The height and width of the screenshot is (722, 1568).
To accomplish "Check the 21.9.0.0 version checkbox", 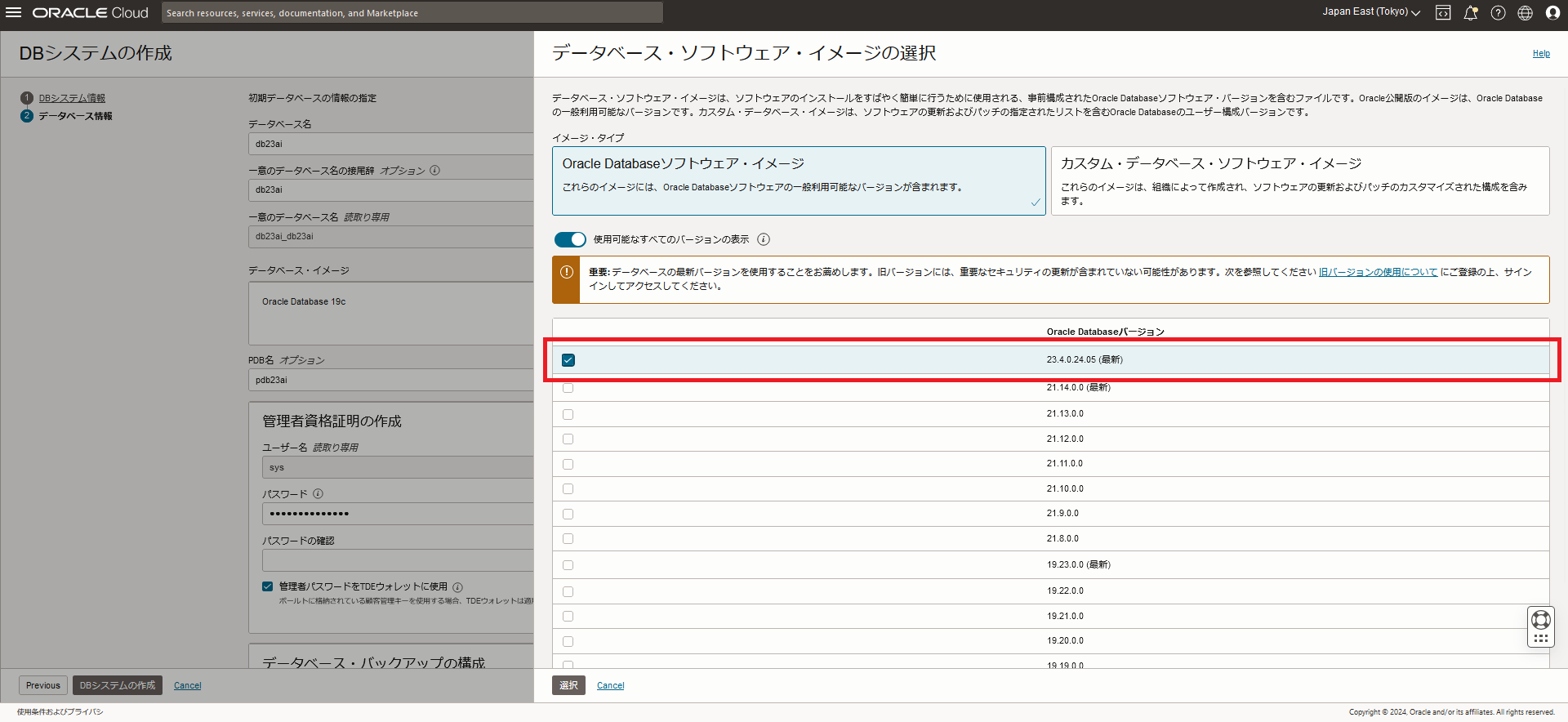I will (x=568, y=514).
